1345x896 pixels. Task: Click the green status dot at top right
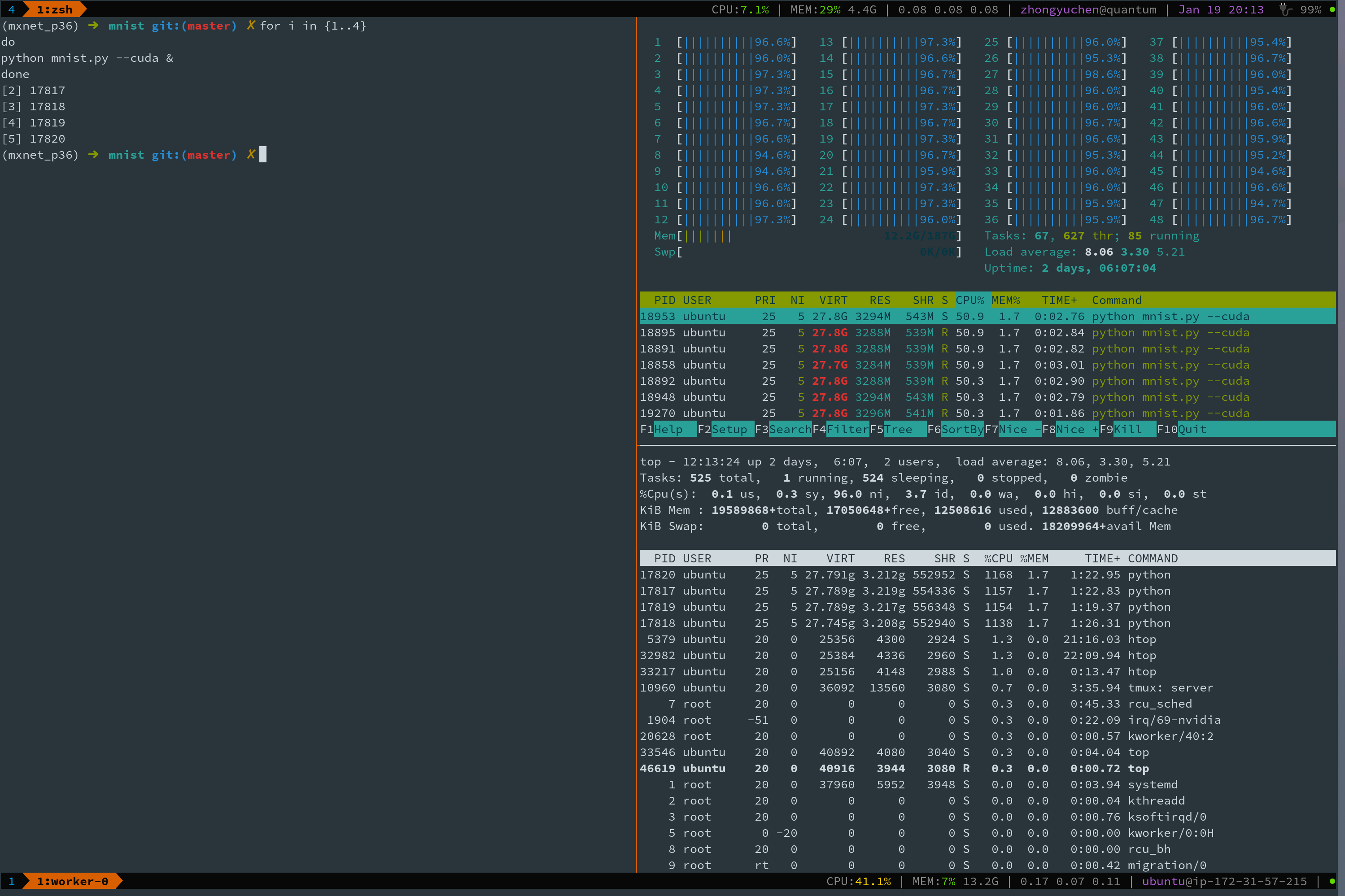[x=1332, y=9]
